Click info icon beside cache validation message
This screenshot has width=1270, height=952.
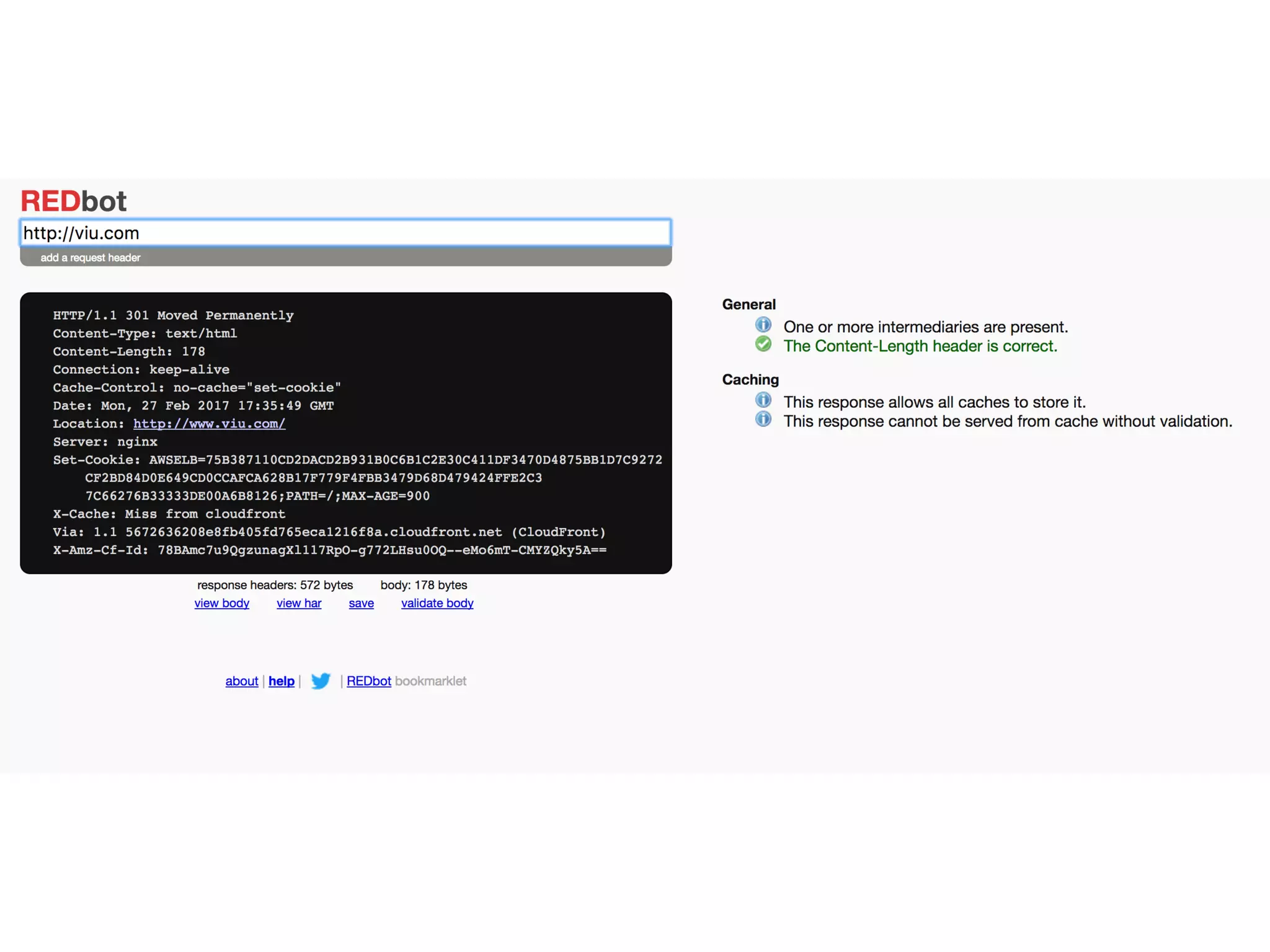point(763,419)
